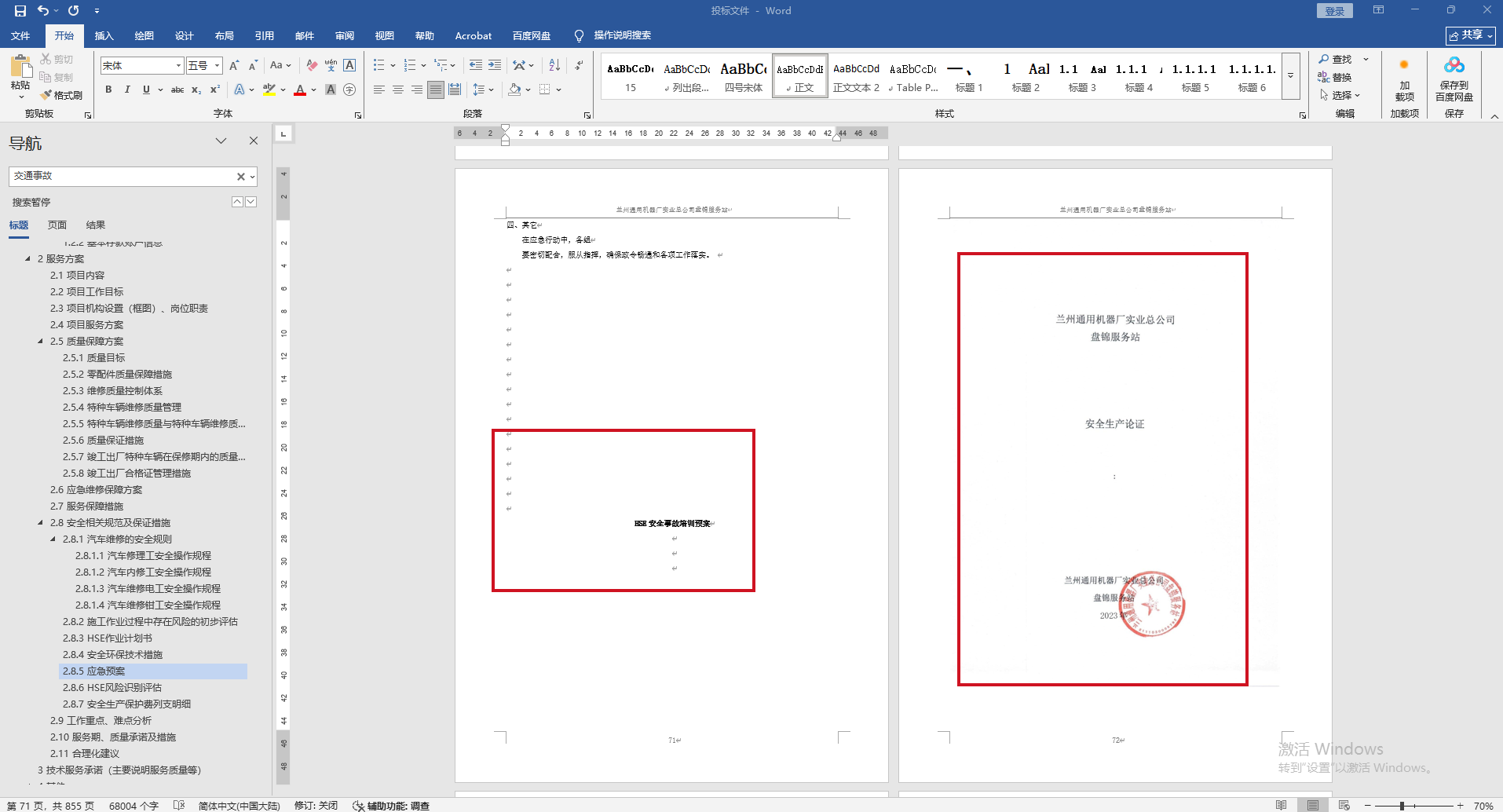Viewport: 1503px width, 812px height.
Task: Adjust the zoom slider in status bar
Action: pyautogui.click(x=1402, y=806)
